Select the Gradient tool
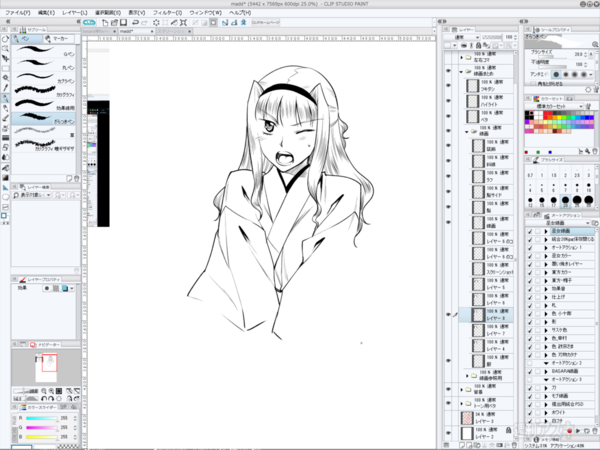This screenshot has width=600, height=450. point(5,177)
